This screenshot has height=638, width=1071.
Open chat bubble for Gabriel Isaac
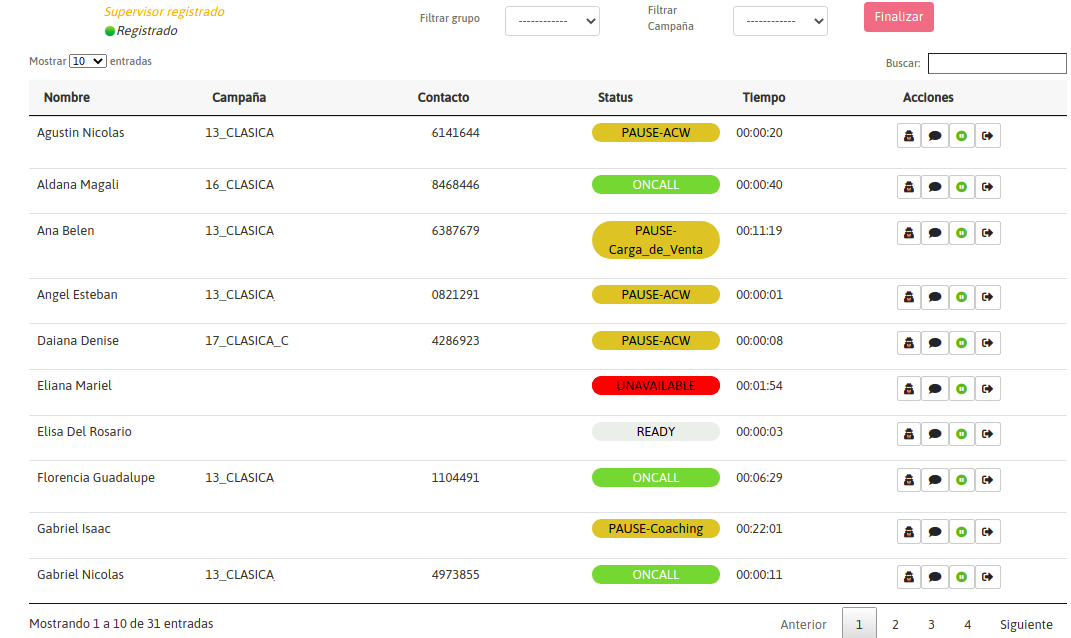click(935, 531)
